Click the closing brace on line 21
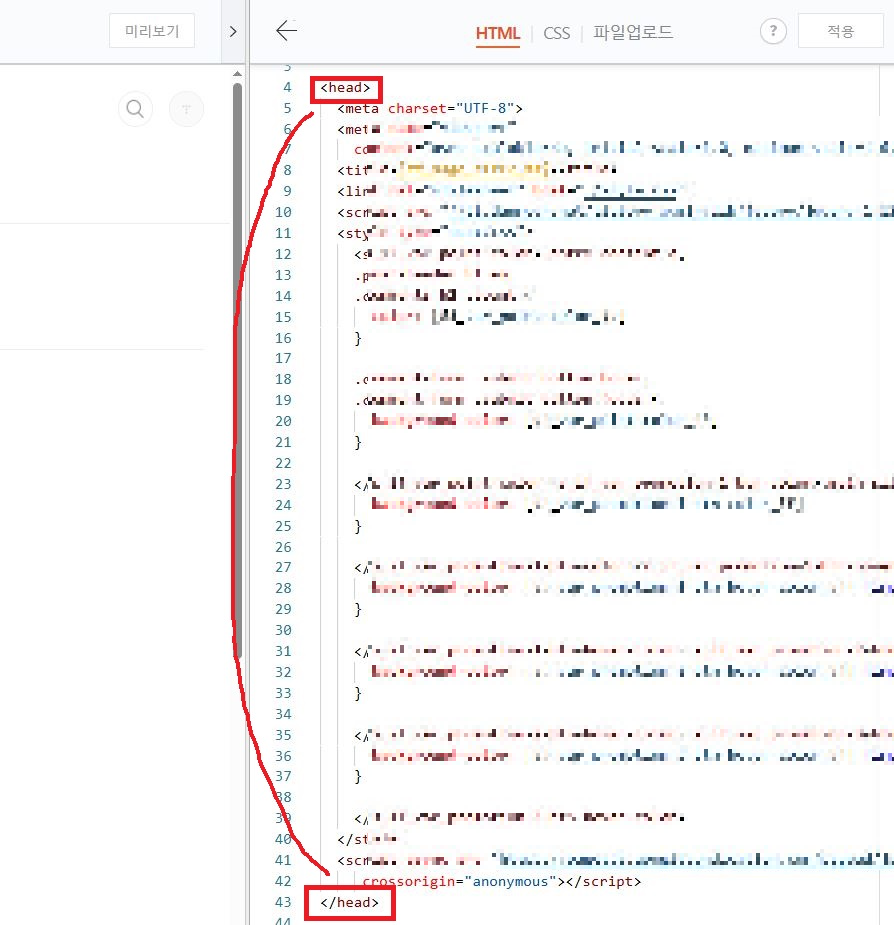This screenshot has height=925, width=894. (358, 442)
